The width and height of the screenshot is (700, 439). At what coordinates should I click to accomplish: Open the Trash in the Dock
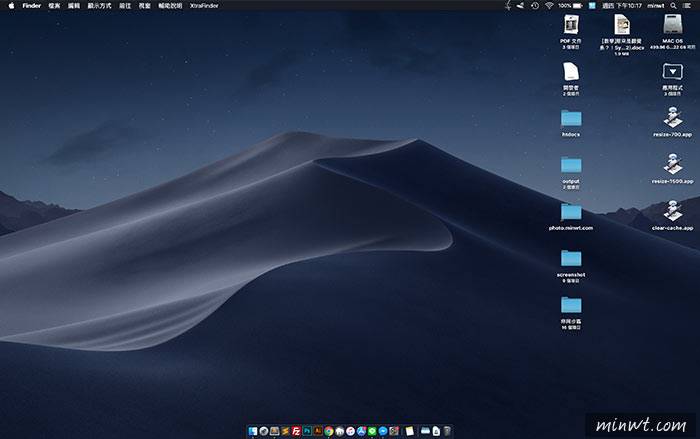pyautogui.click(x=446, y=431)
